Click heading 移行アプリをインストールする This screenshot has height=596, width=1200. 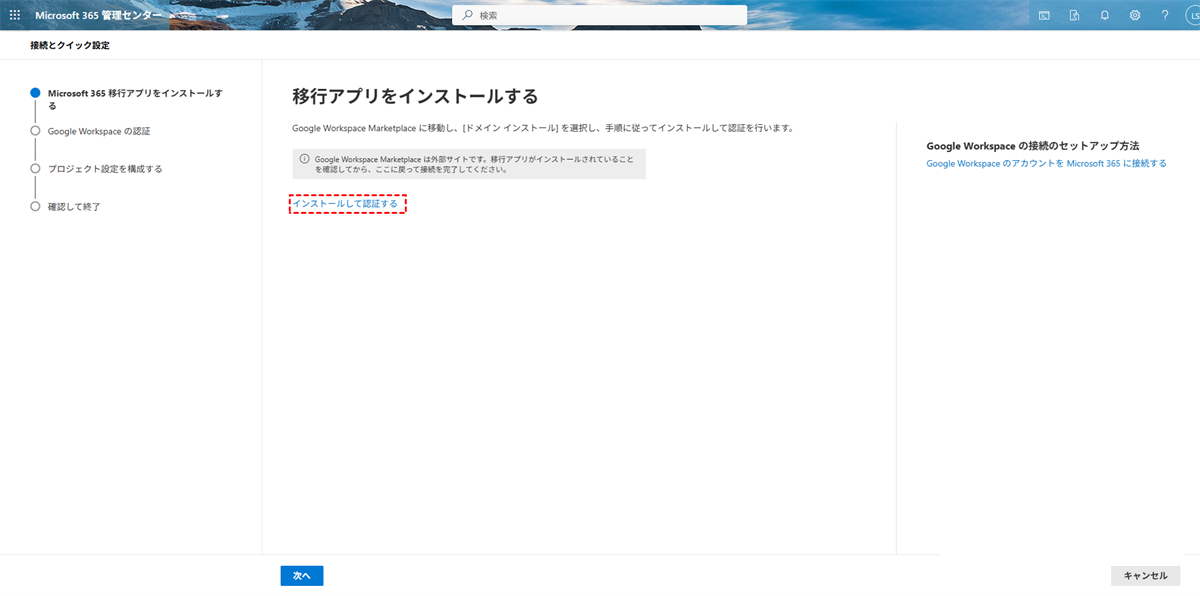[x=415, y=96]
